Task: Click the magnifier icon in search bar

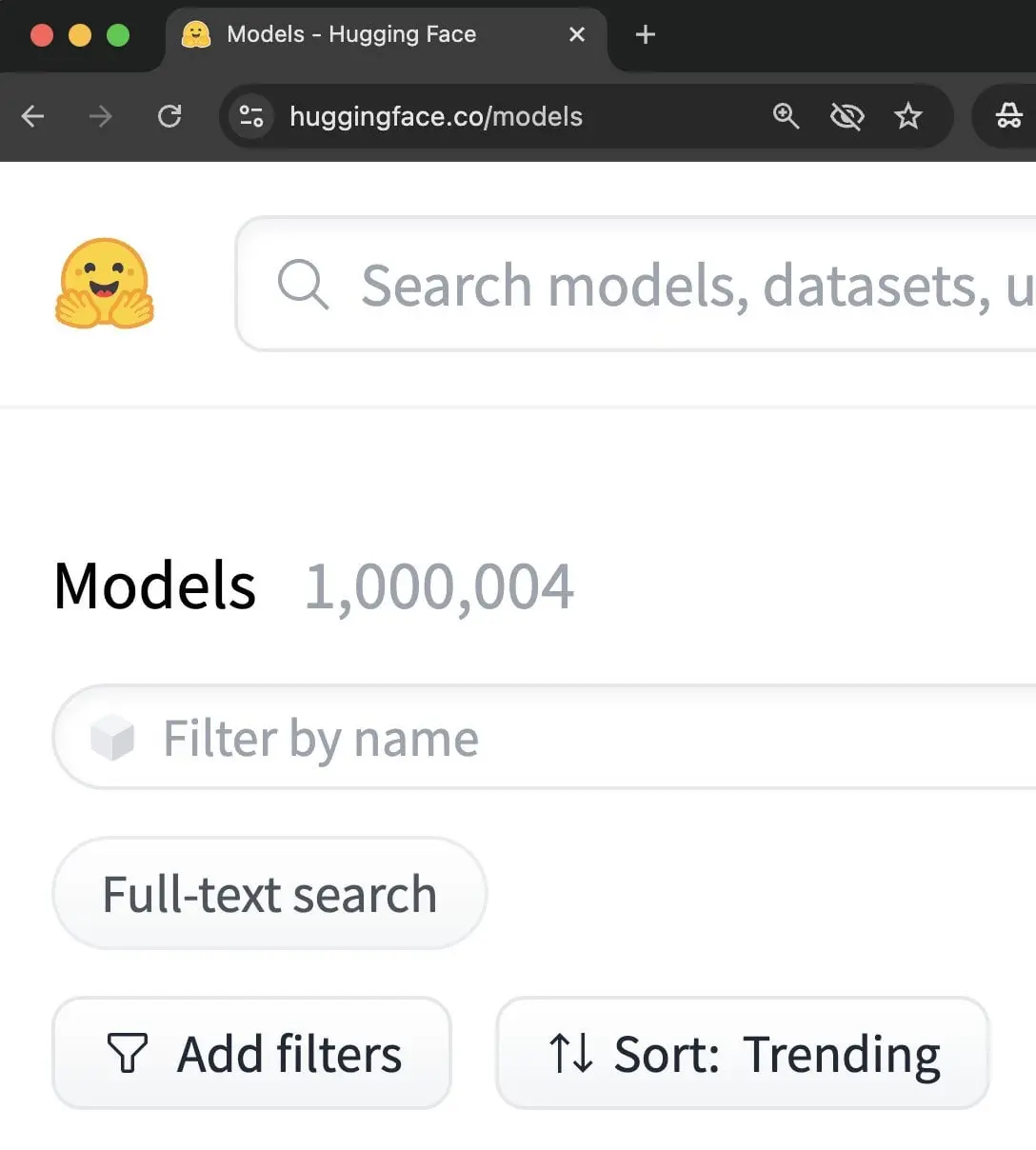Action: click(303, 284)
